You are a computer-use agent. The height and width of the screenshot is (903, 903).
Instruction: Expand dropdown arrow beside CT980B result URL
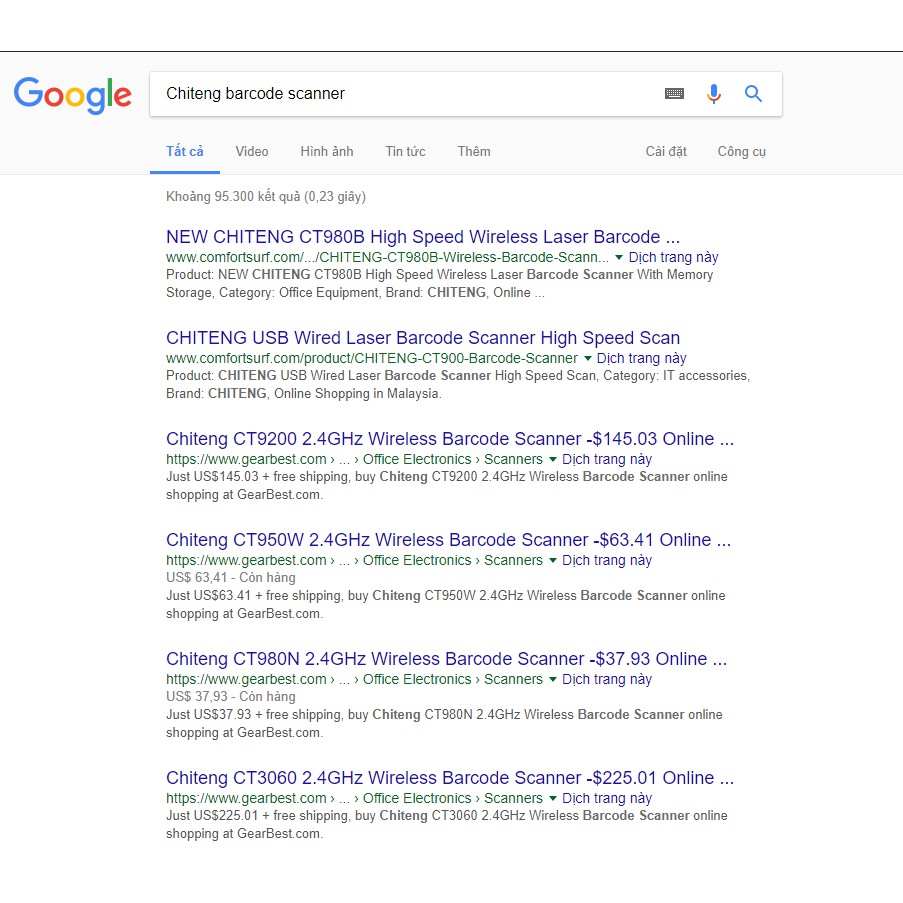(619, 258)
